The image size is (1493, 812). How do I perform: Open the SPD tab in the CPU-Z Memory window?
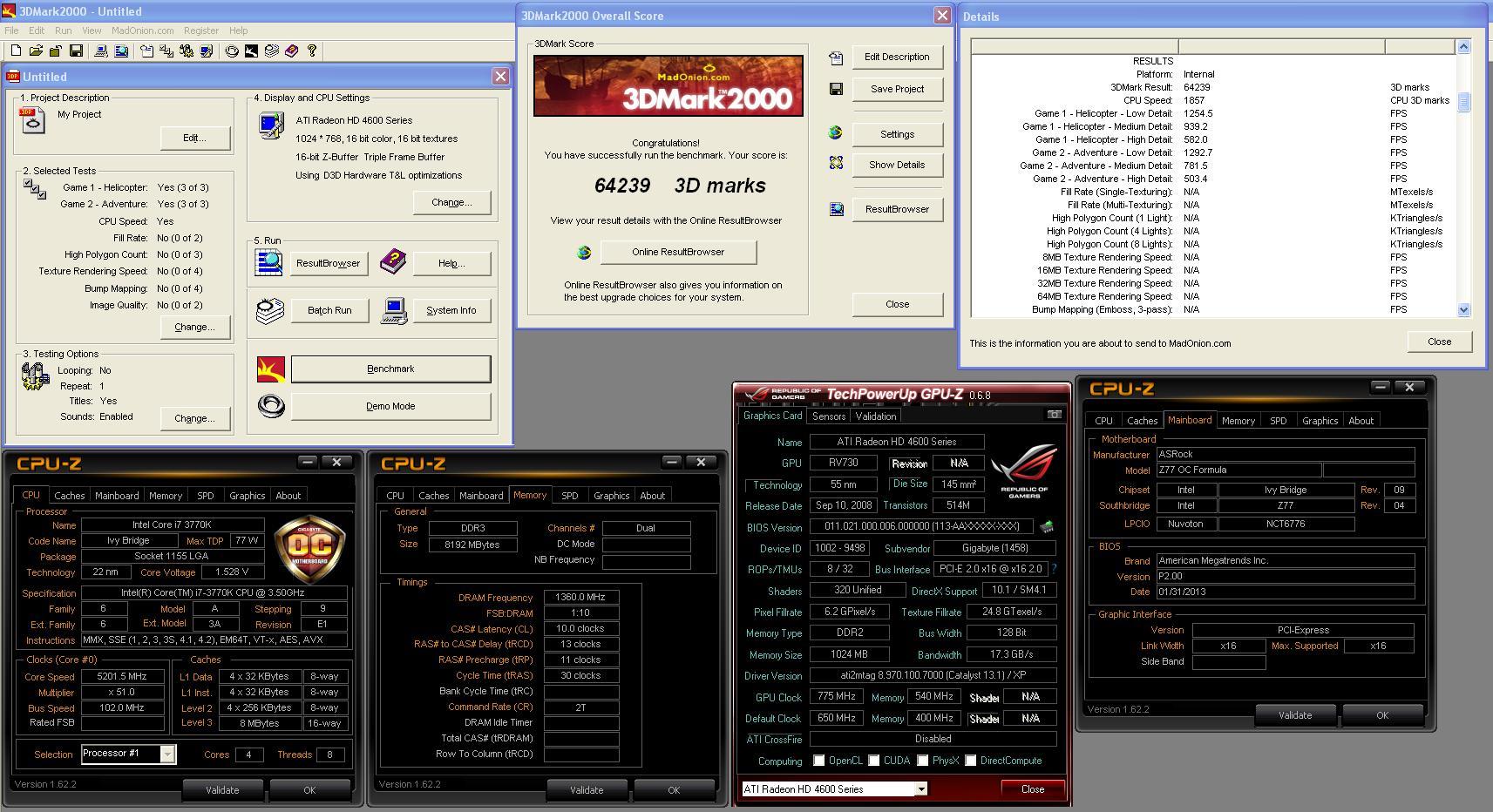point(569,496)
